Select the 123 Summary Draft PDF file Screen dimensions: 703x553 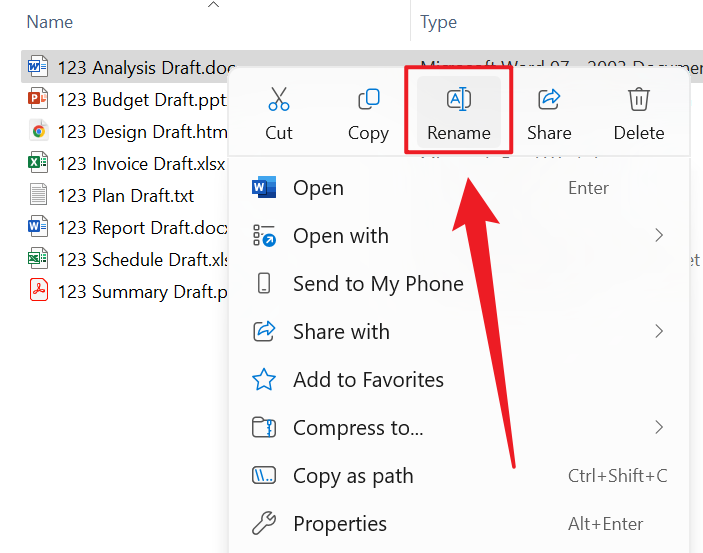(x=142, y=292)
